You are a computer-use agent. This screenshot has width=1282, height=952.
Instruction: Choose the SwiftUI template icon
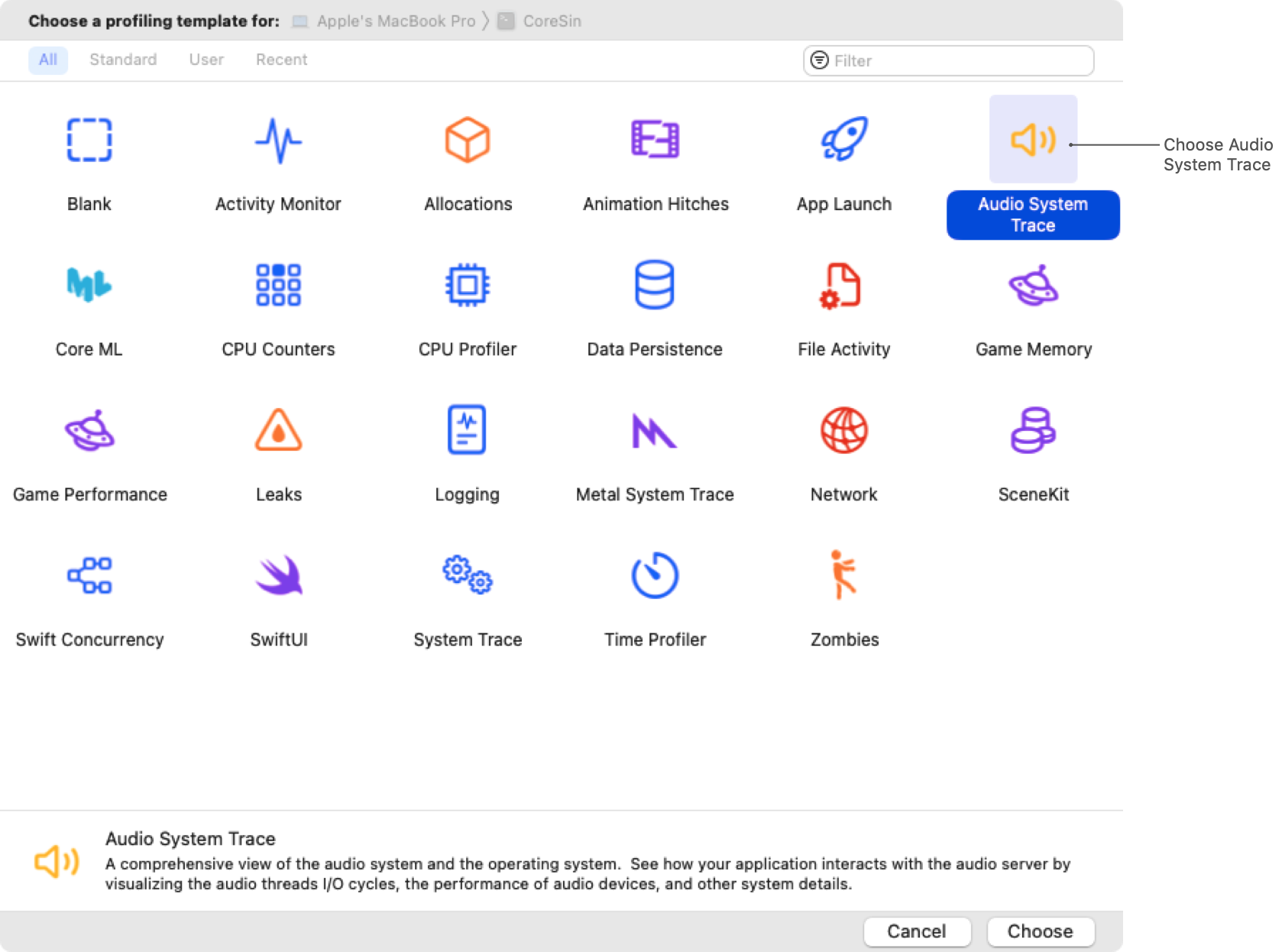[278, 576]
